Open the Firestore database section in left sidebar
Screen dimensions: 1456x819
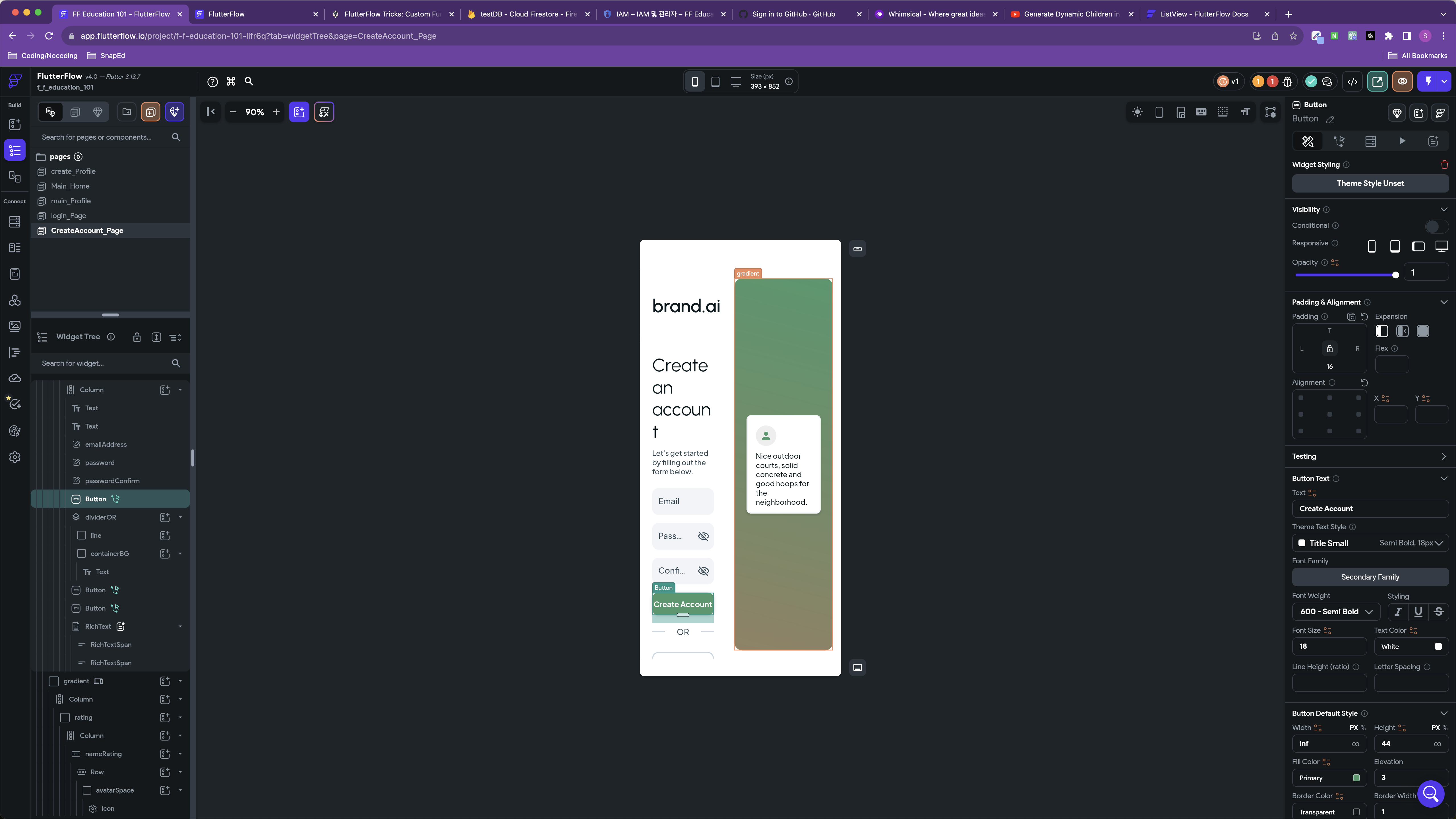(x=14, y=222)
